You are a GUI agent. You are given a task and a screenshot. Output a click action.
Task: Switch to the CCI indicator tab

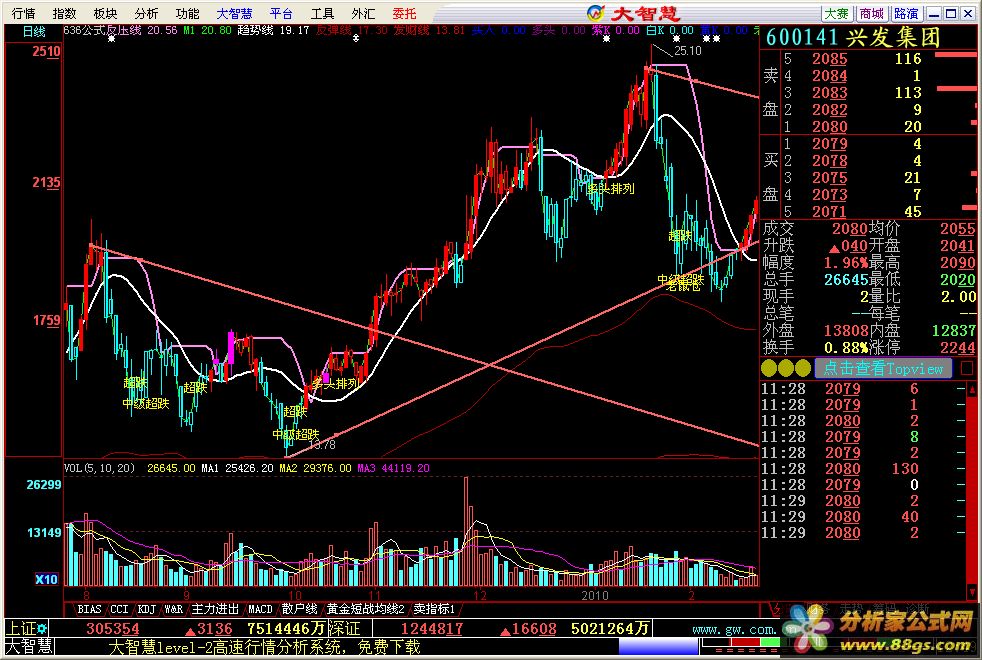pyautogui.click(x=119, y=609)
